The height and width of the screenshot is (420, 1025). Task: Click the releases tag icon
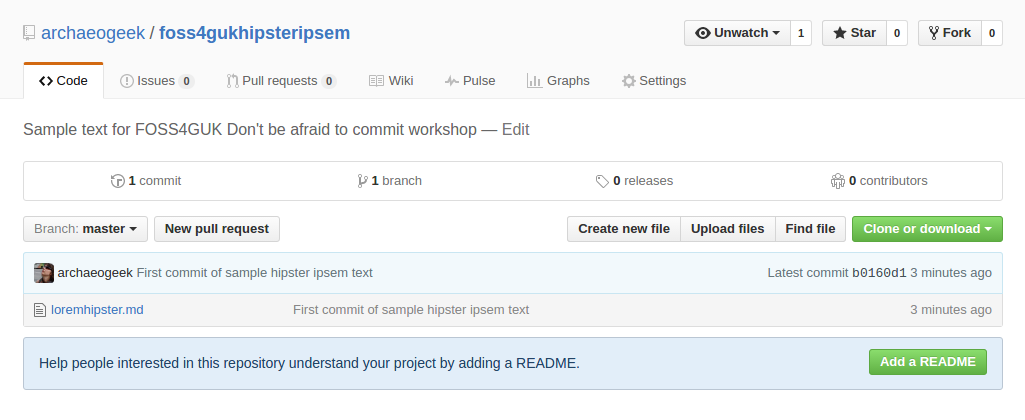point(602,181)
